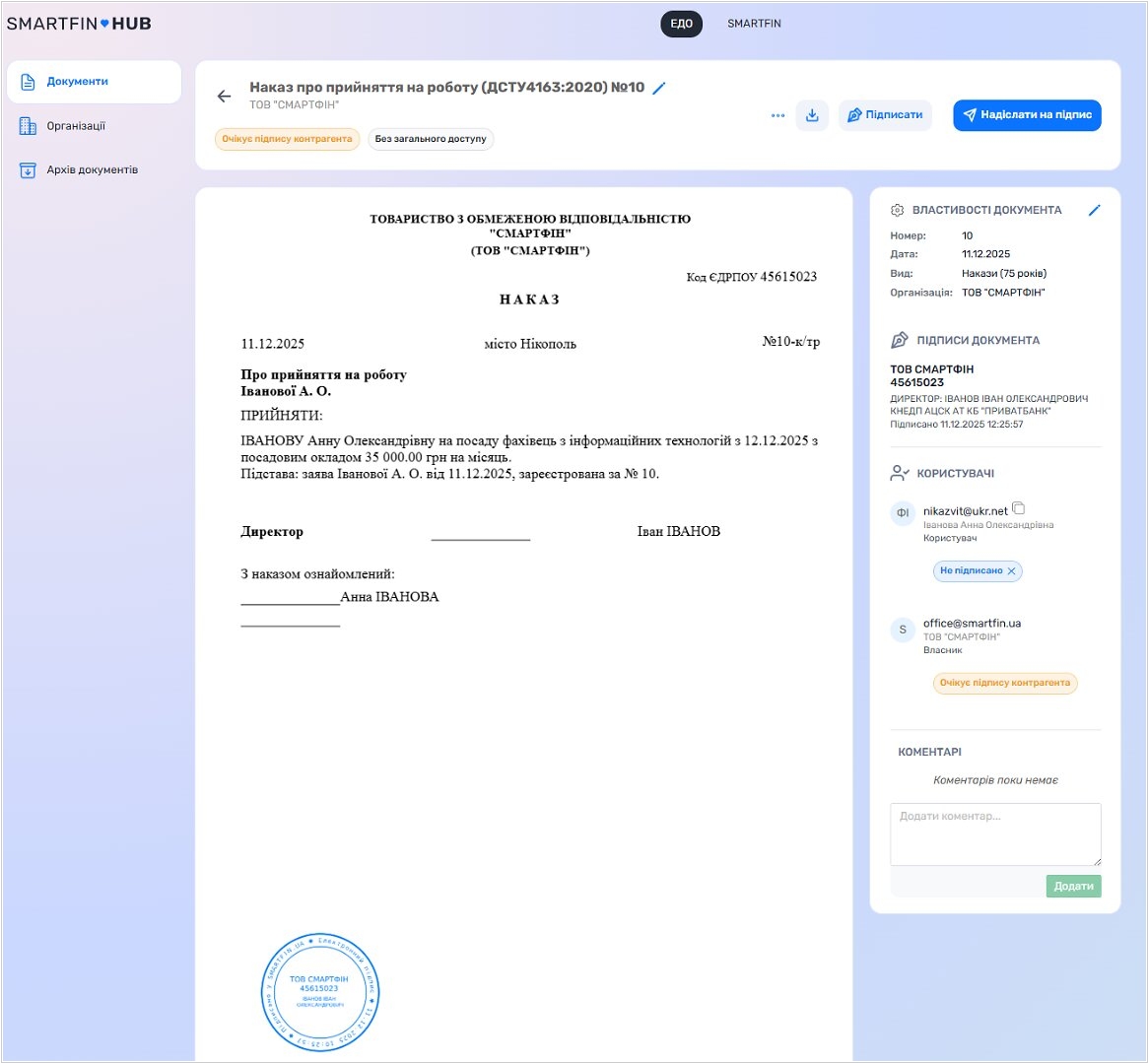
Task: Click the download document icon
Action: tap(812, 115)
